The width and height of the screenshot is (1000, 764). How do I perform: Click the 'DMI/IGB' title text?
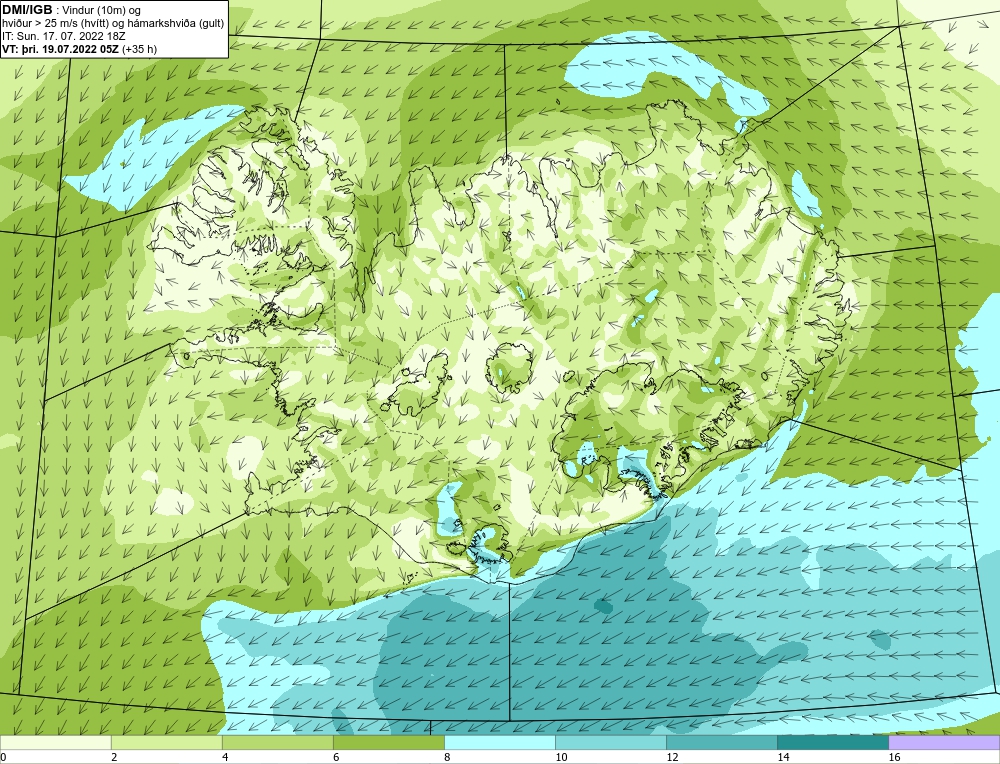(27, 10)
